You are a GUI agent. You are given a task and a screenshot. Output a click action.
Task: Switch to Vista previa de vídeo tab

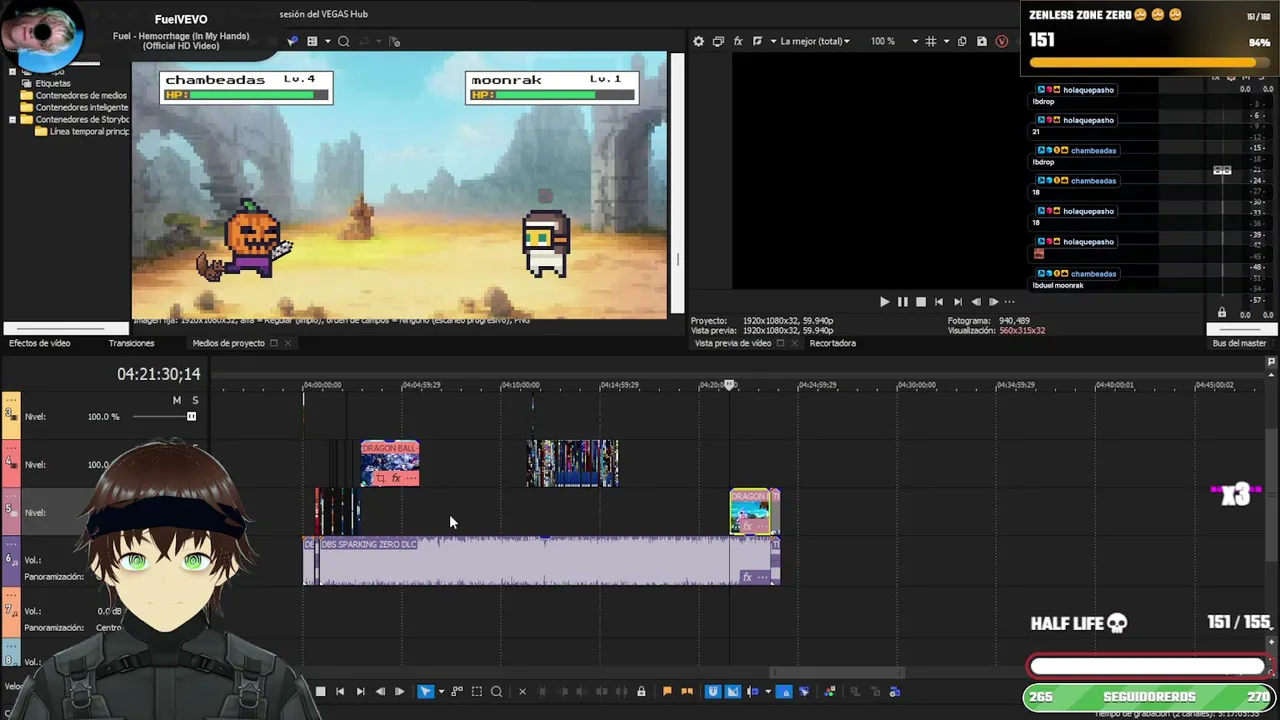(x=733, y=343)
